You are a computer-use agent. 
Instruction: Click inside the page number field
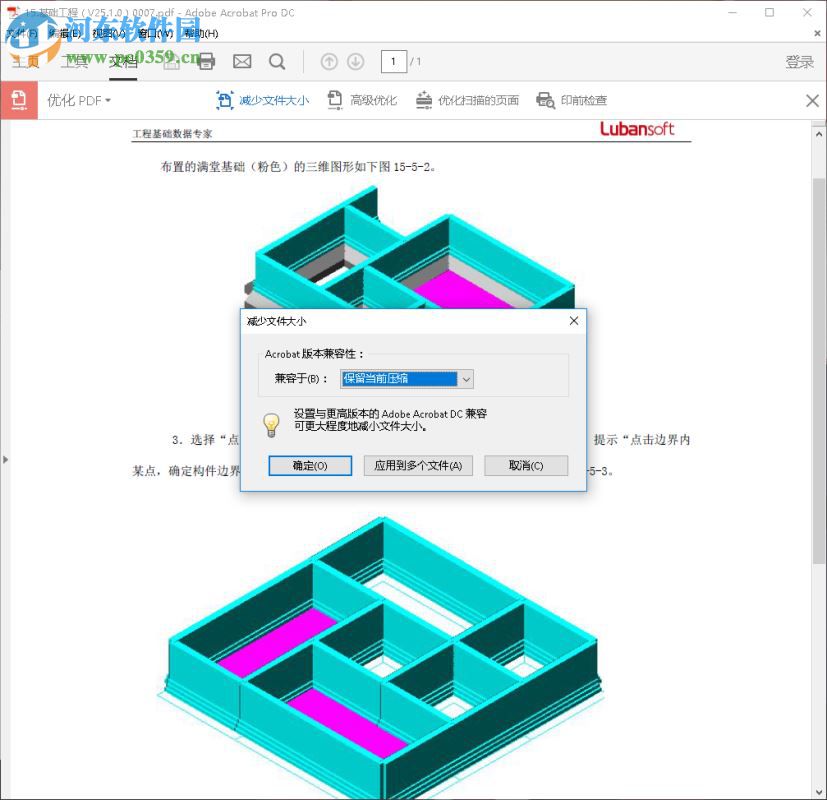point(393,61)
